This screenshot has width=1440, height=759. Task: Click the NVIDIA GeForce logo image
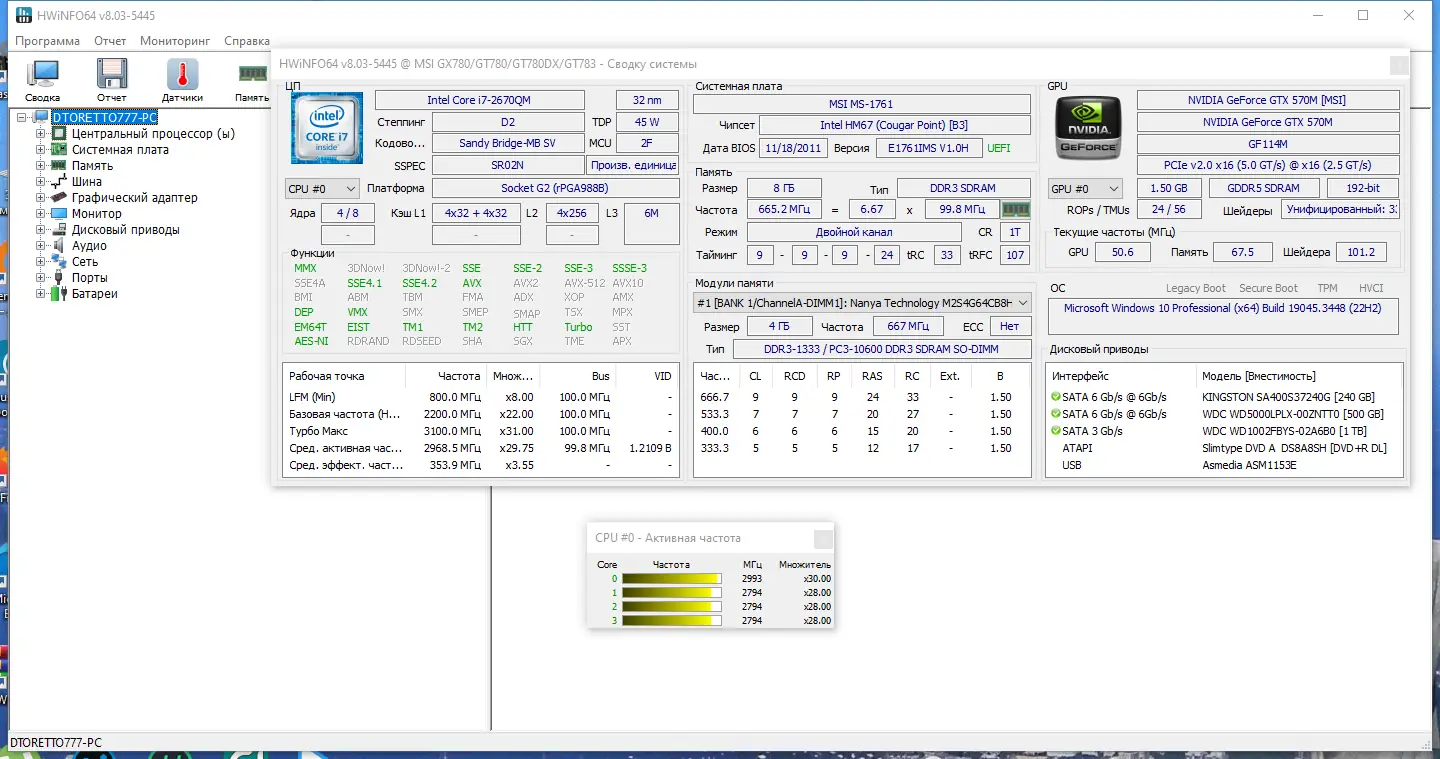pyautogui.click(x=1088, y=128)
